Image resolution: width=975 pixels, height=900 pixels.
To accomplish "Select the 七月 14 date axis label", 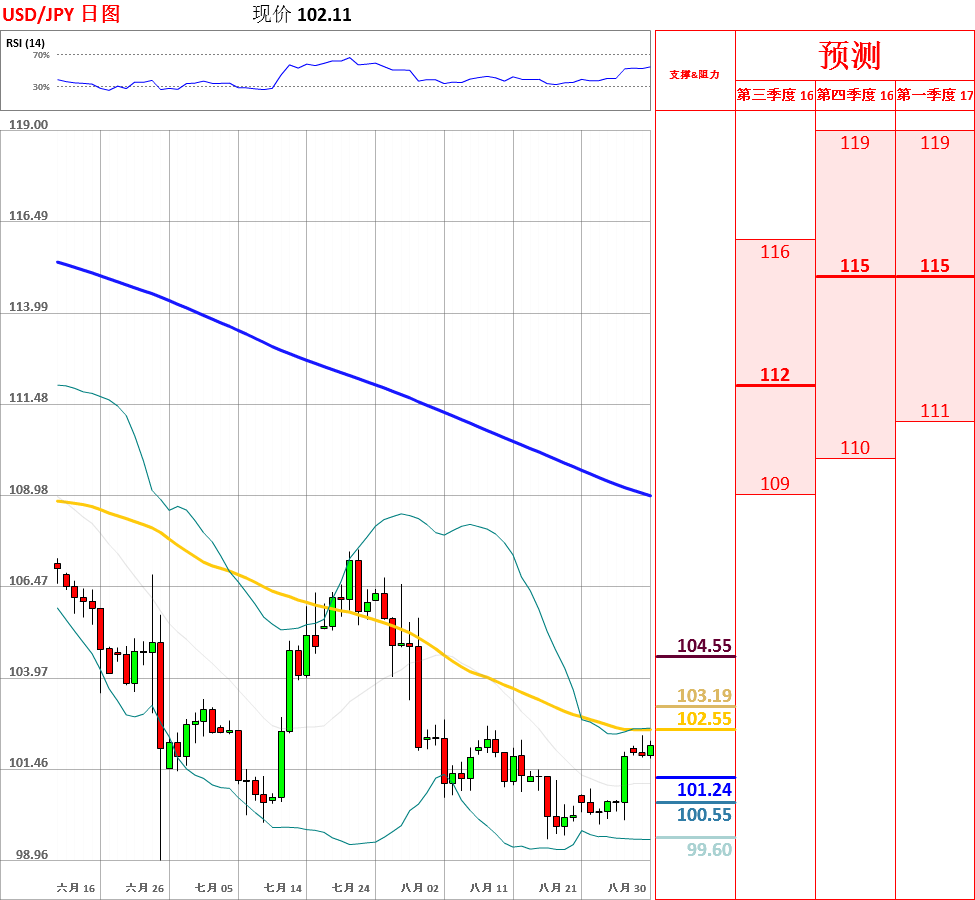I will click(283, 888).
